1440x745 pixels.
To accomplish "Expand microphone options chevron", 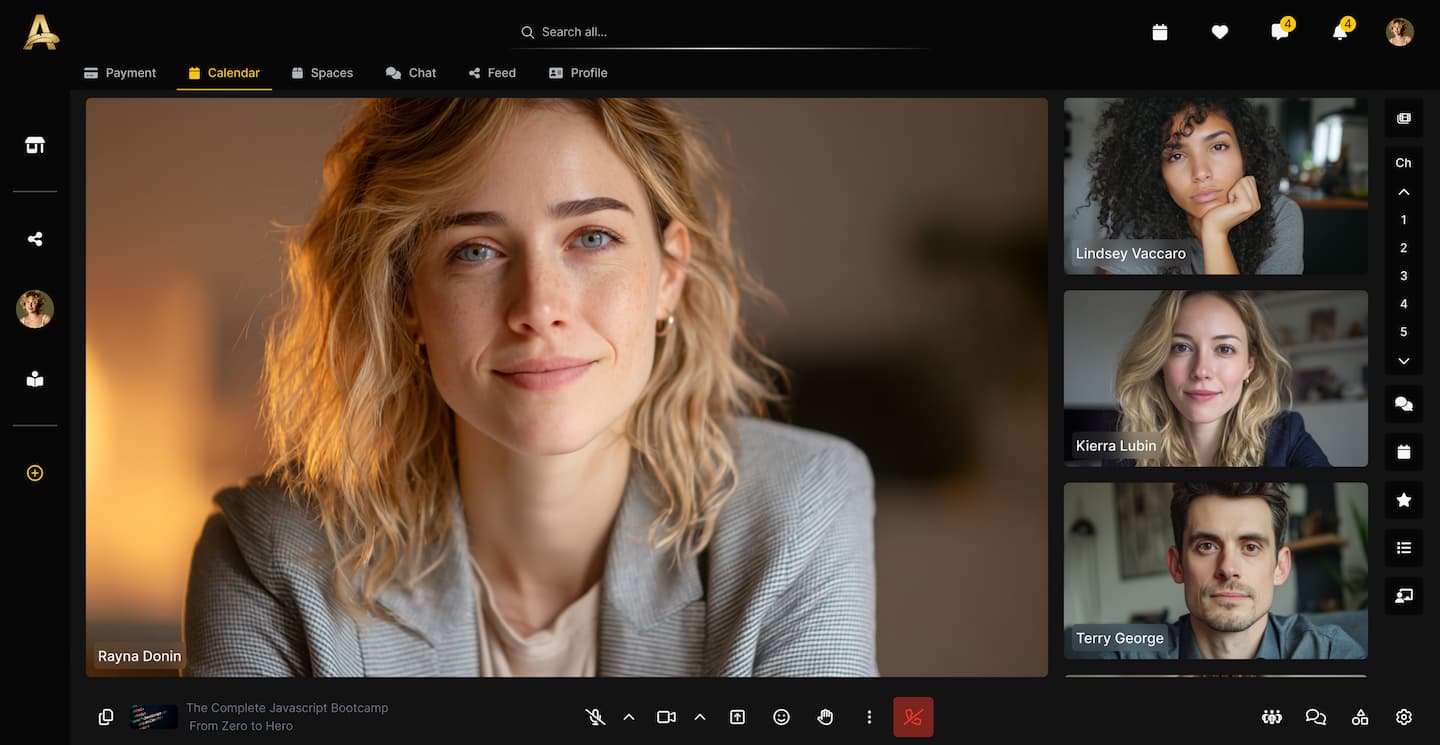I will coord(629,717).
